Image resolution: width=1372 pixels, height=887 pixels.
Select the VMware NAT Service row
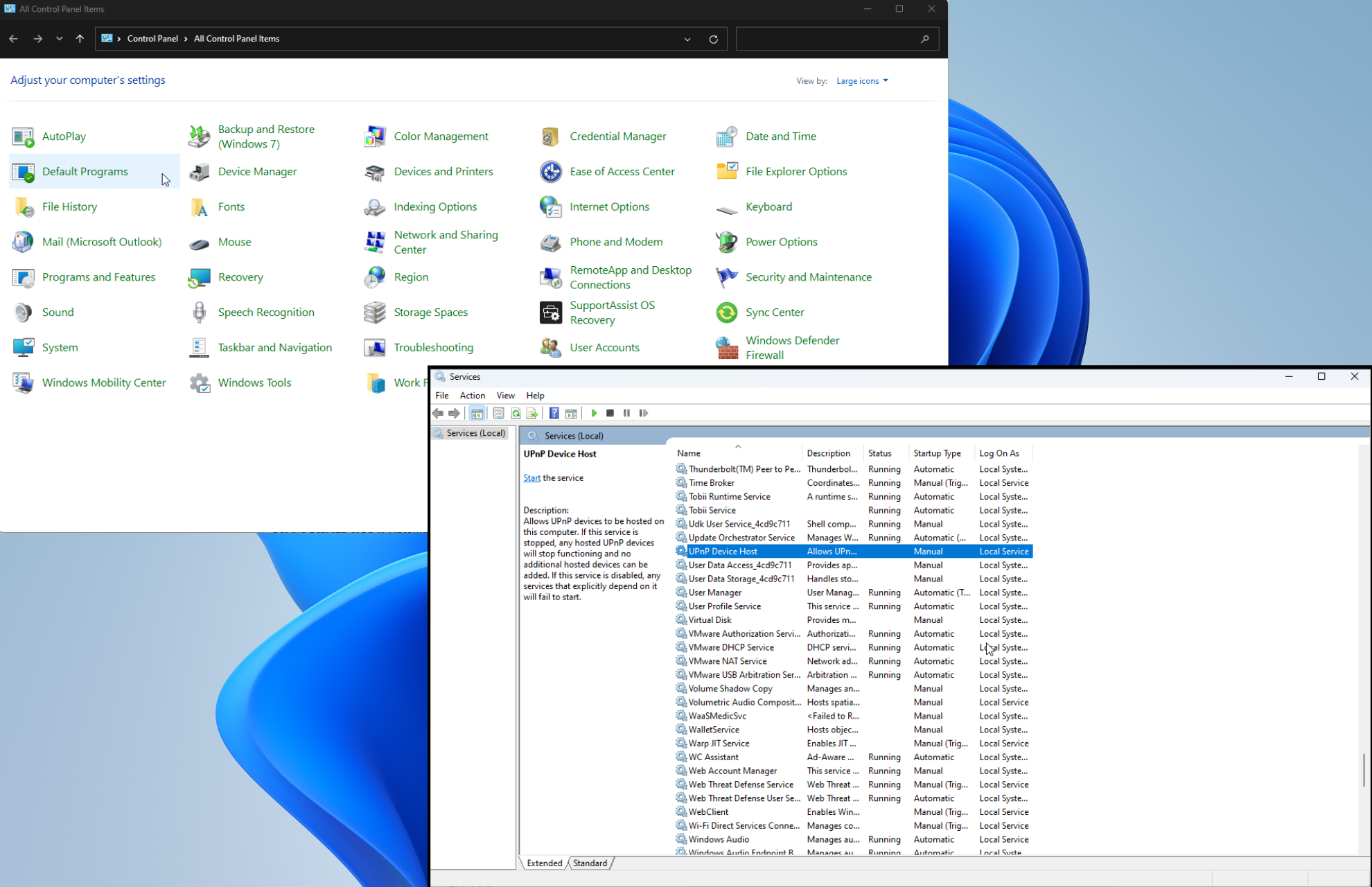[x=854, y=661]
